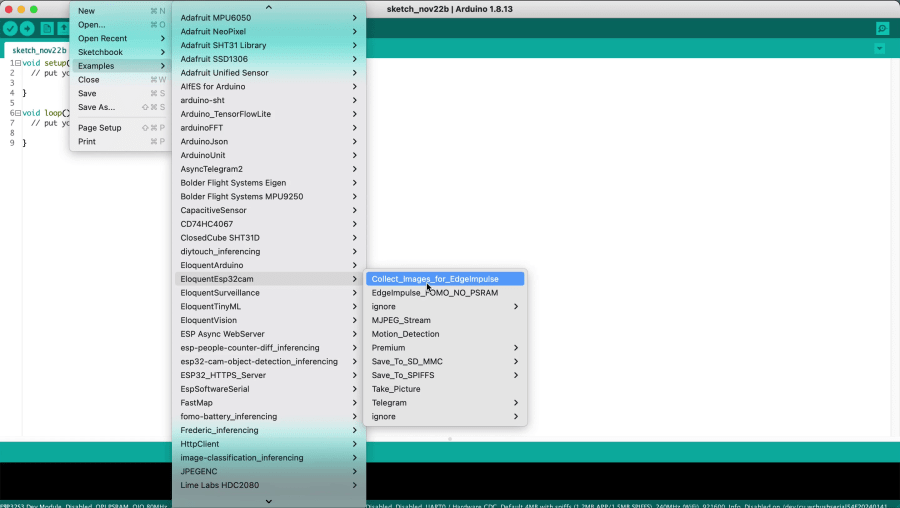900x508 pixels.
Task: Choose Save As... from the File menu
Action: (x=121, y=107)
